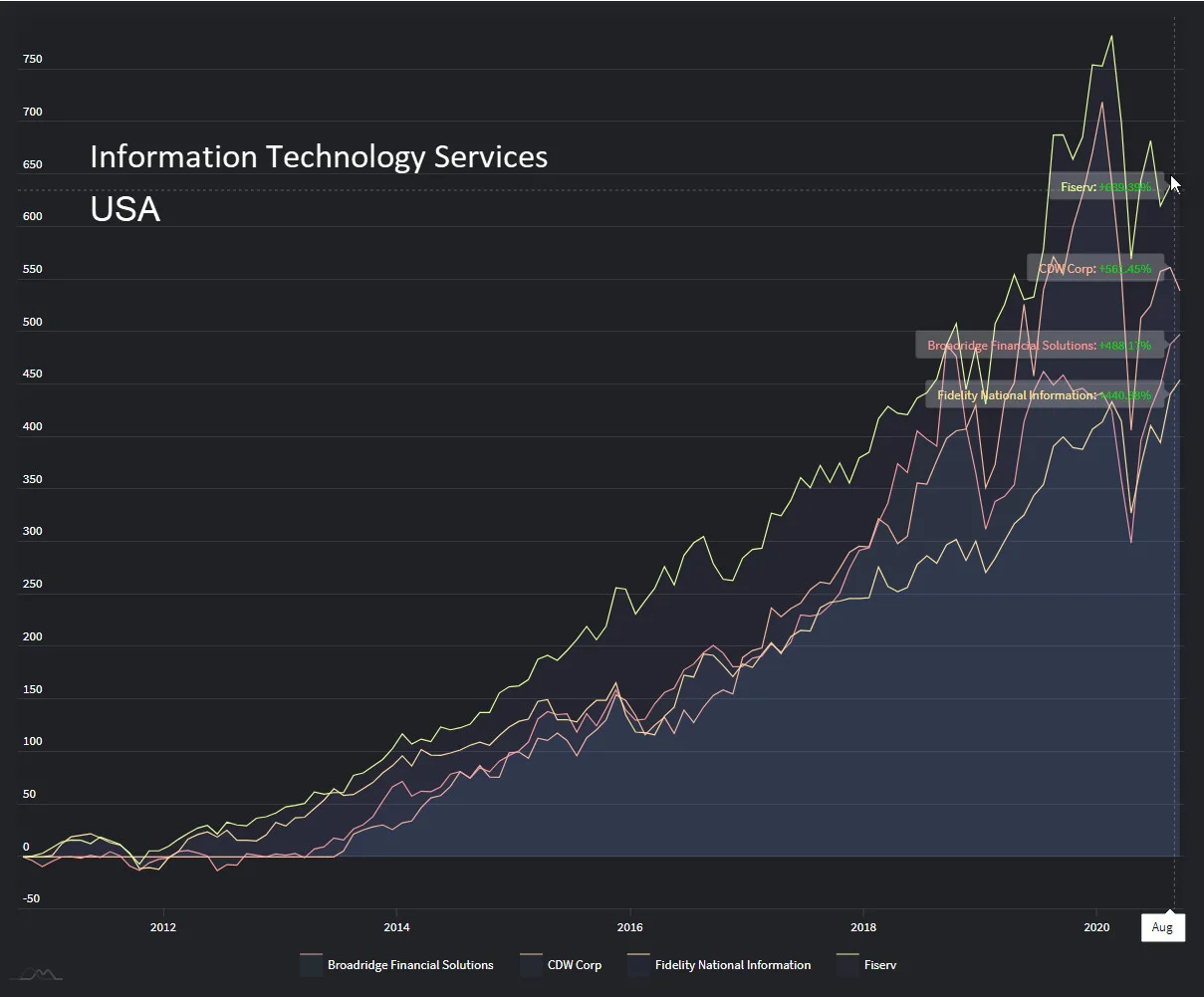Select the CDW Corp +561.45% tooltip
The image size is (1204, 997).
(x=1094, y=268)
